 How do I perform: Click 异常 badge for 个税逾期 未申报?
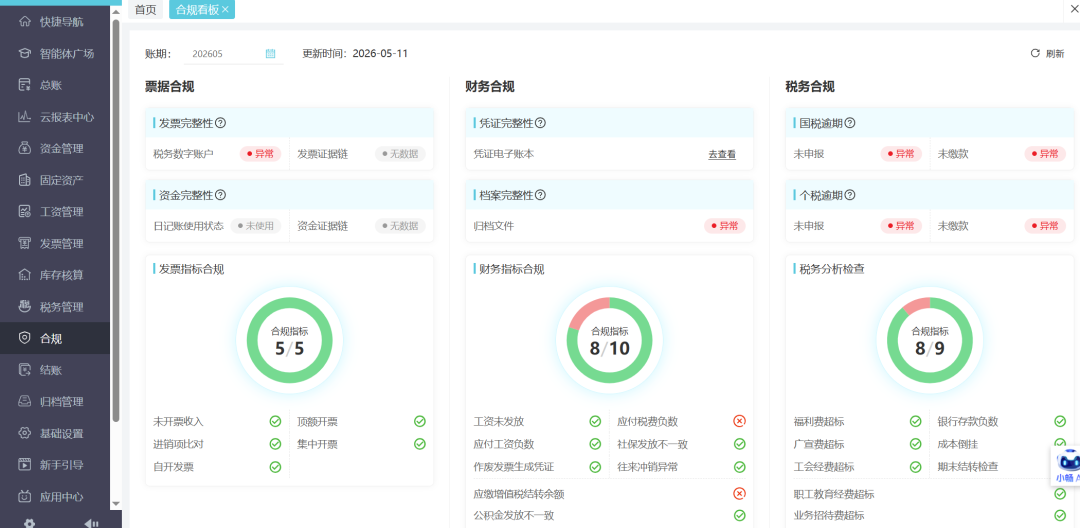[901, 226]
